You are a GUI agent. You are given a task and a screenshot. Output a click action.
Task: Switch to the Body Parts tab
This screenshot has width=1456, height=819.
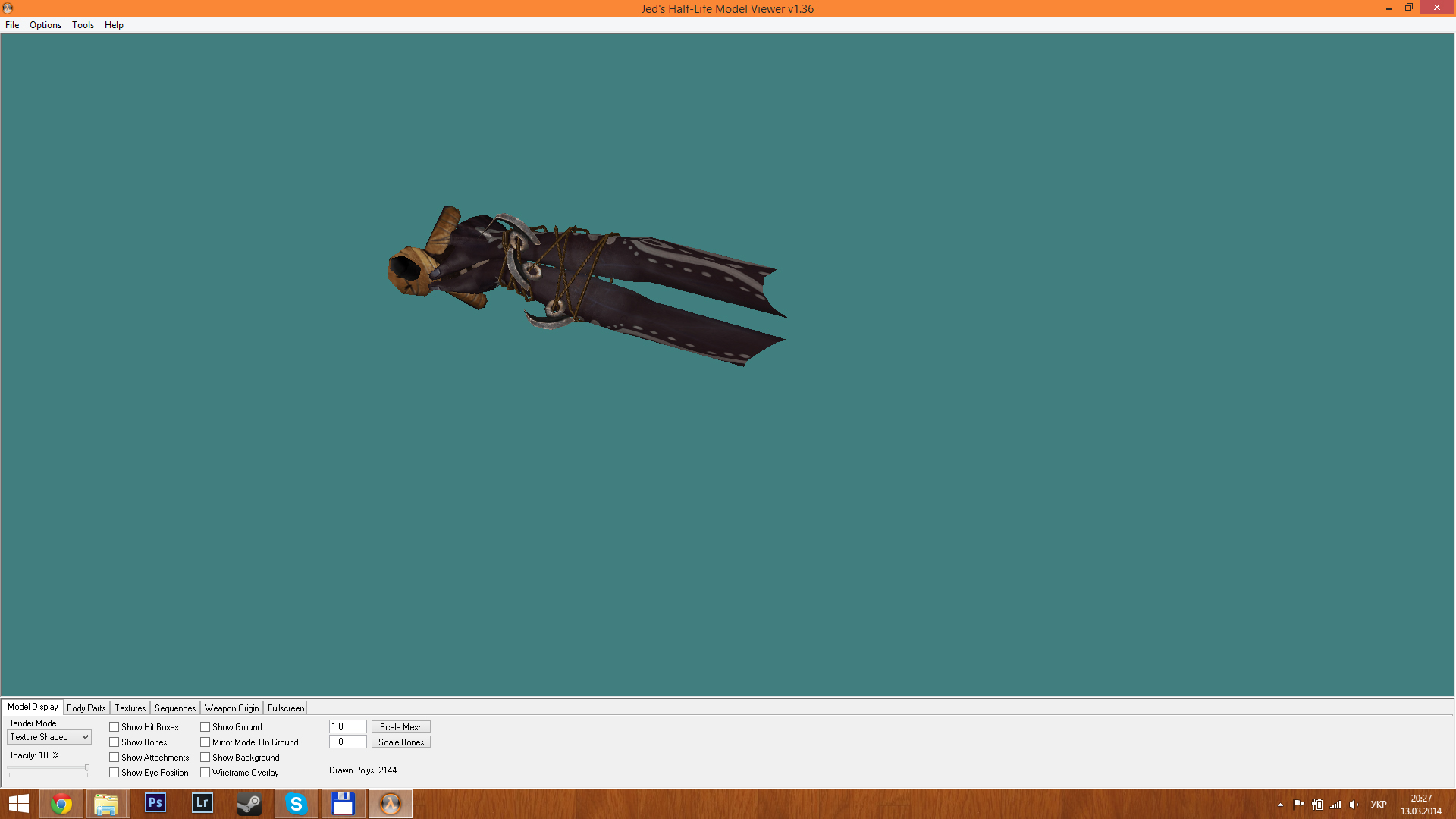click(x=86, y=708)
